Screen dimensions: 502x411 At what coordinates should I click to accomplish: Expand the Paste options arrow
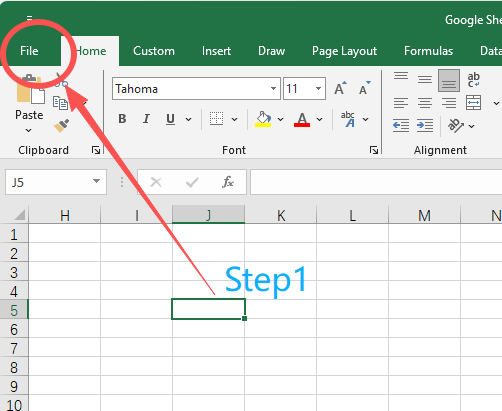point(29,130)
